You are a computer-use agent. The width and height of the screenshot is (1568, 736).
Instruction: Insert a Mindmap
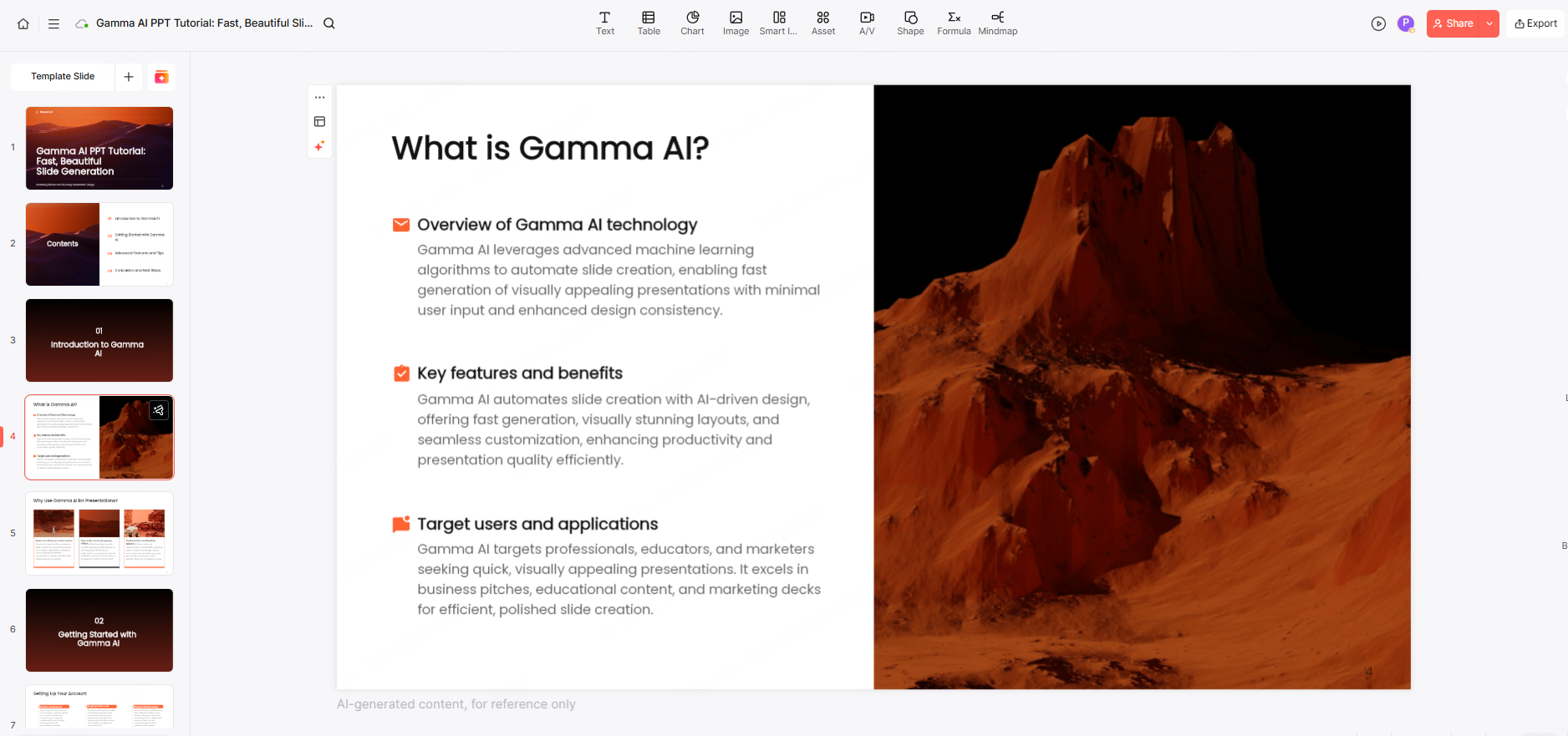coord(998,23)
